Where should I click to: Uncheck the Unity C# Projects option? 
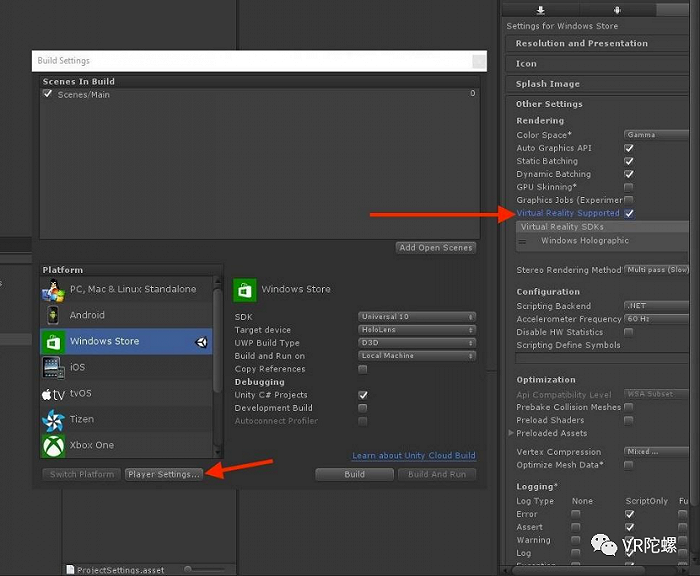pos(363,395)
